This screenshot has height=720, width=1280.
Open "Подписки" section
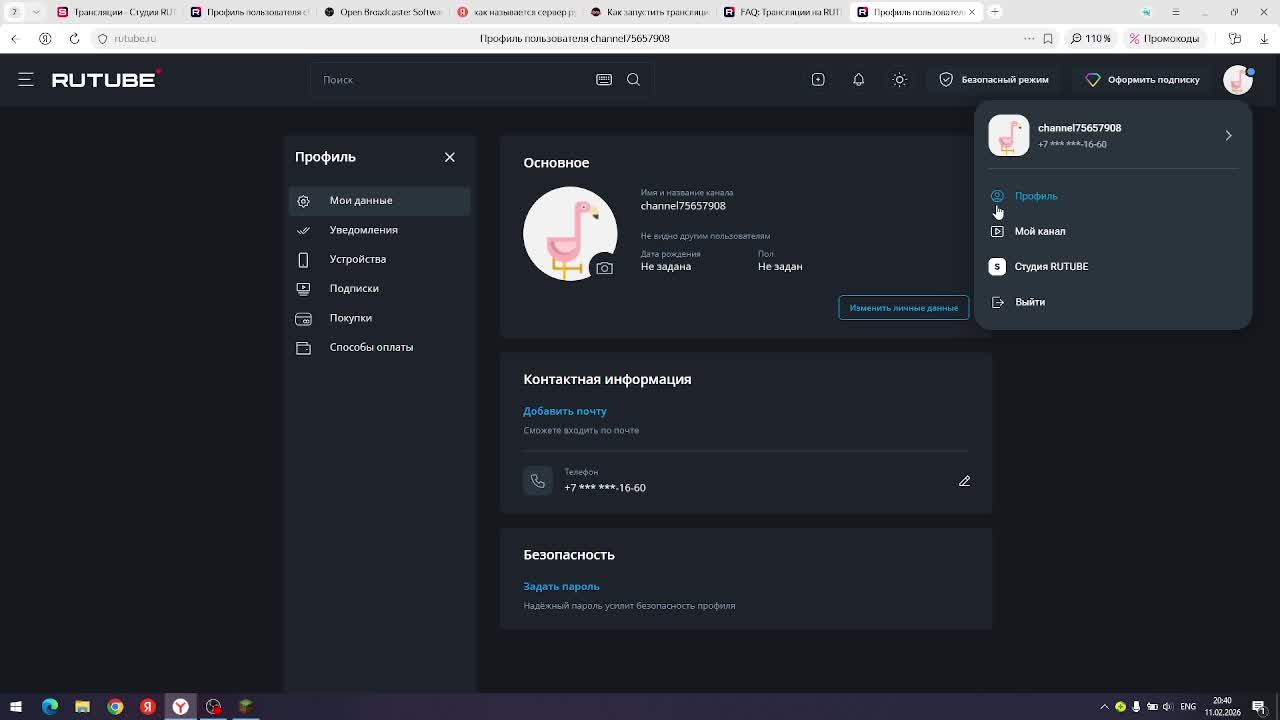click(x=380, y=288)
